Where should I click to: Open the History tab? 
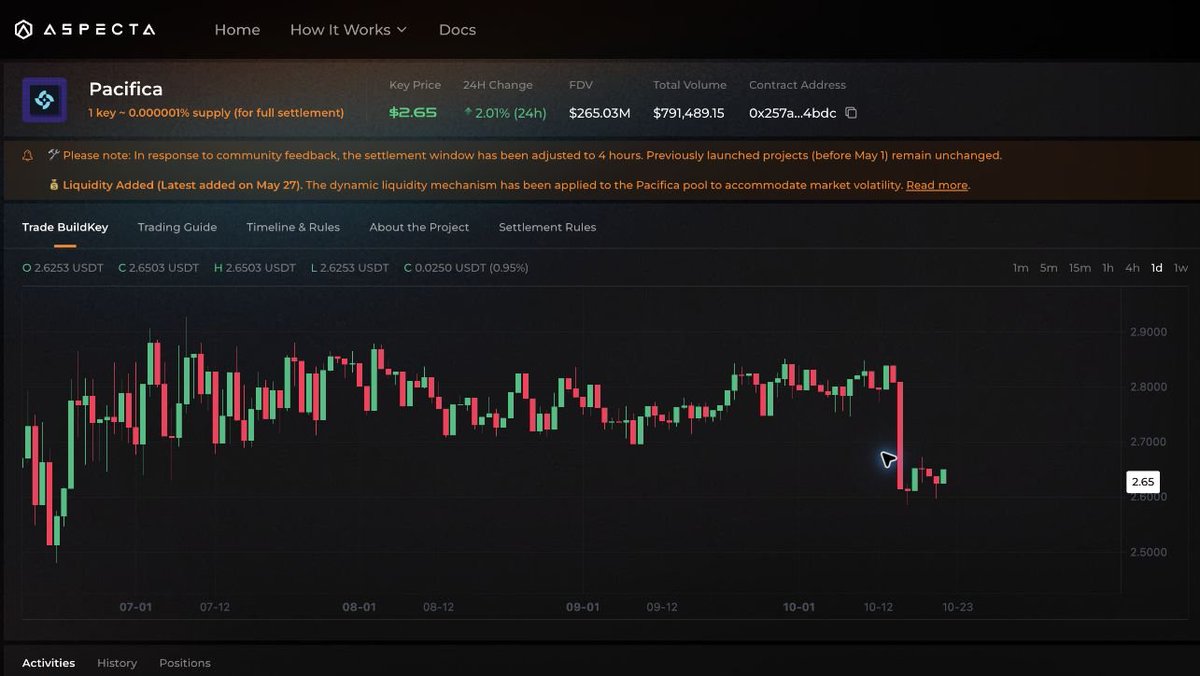coord(117,663)
